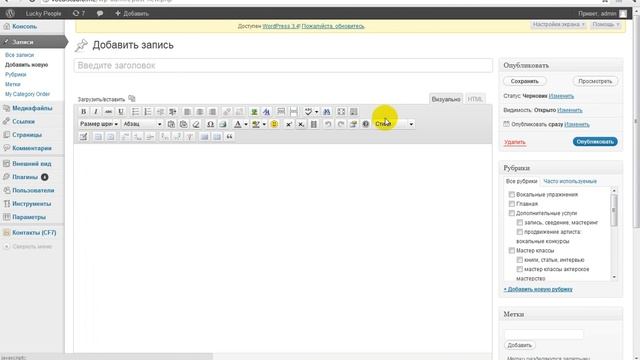
Task: Switch to HTML editor tab
Action: [475, 99]
